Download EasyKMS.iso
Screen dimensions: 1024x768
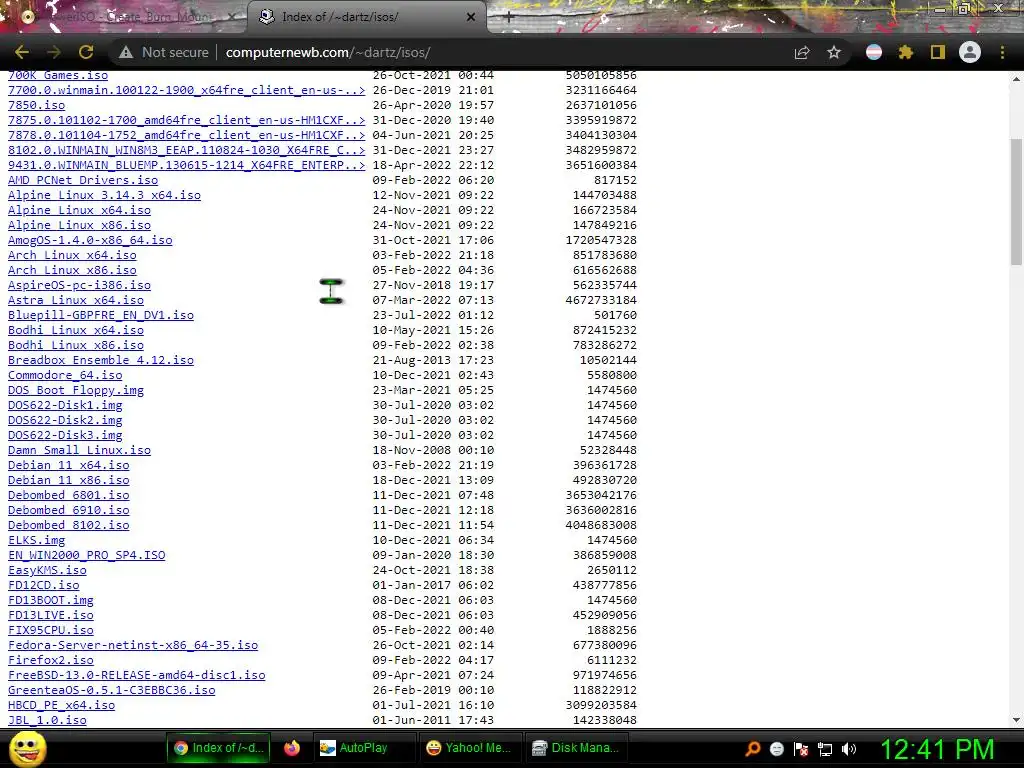pos(47,571)
